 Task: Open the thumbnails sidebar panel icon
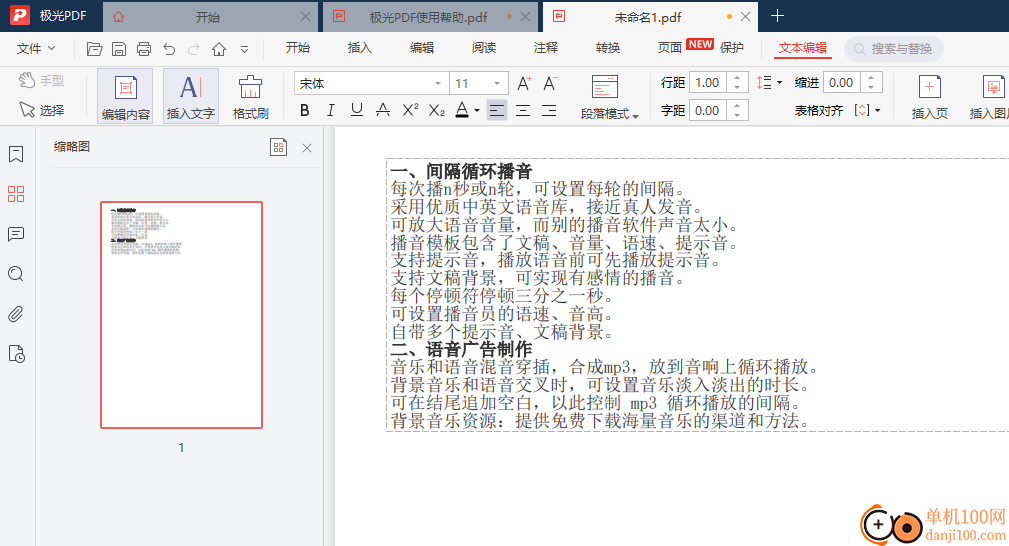tap(16, 194)
